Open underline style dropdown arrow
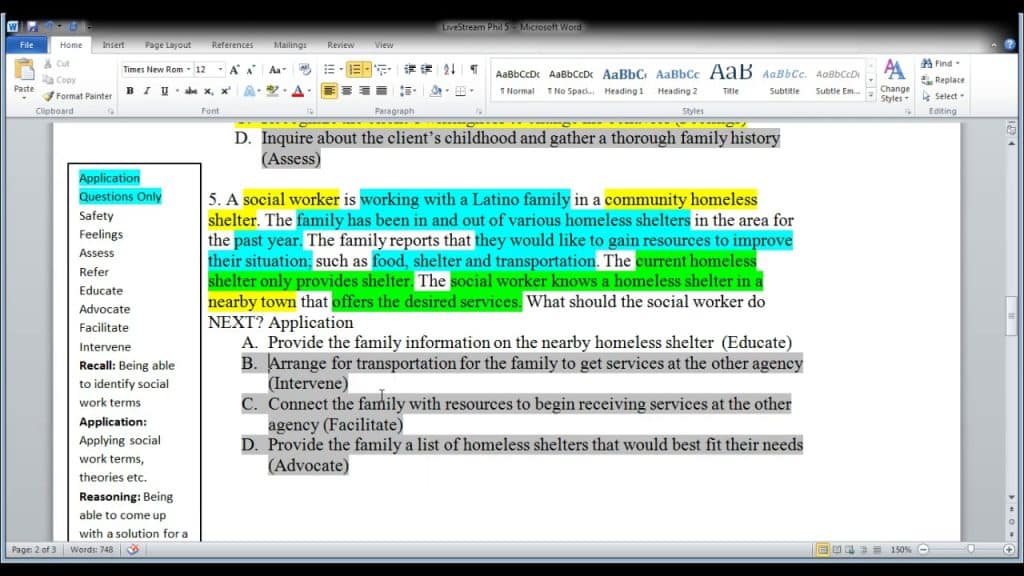This screenshot has height=576, width=1024. (x=177, y=91)
